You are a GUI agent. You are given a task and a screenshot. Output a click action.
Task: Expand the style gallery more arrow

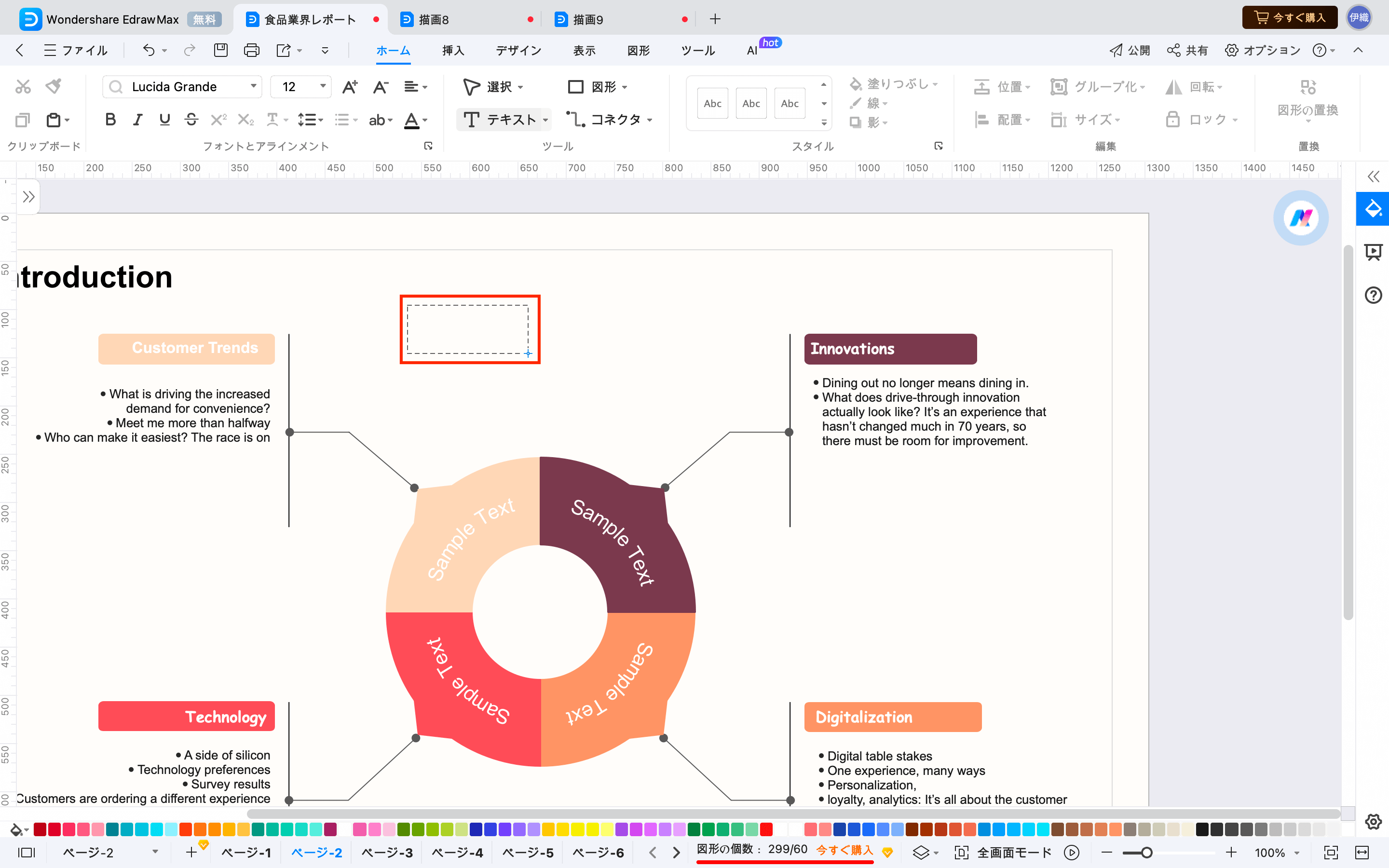tap(824, 122)
